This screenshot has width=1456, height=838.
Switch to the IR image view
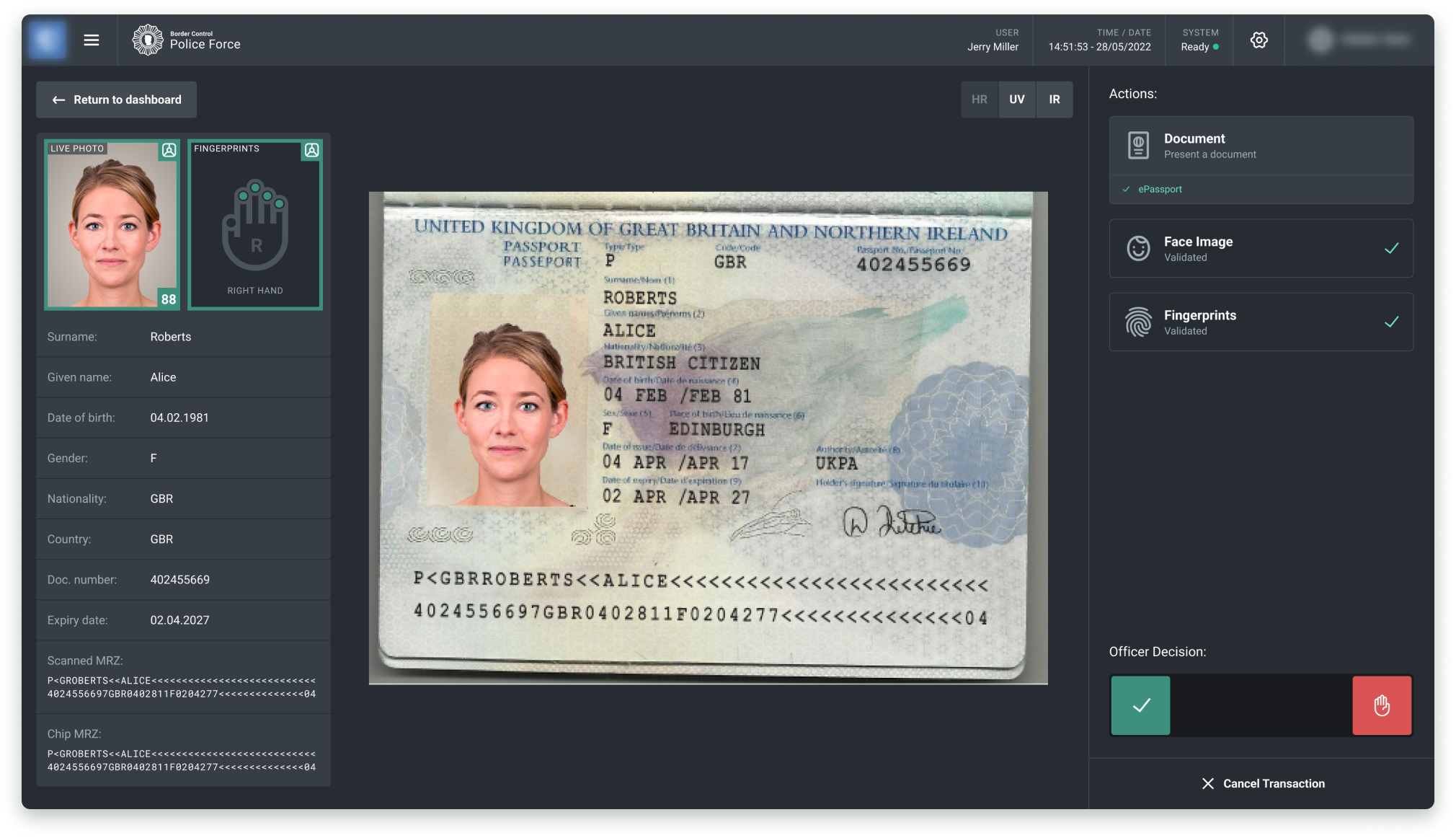(x=1054, y=100)
